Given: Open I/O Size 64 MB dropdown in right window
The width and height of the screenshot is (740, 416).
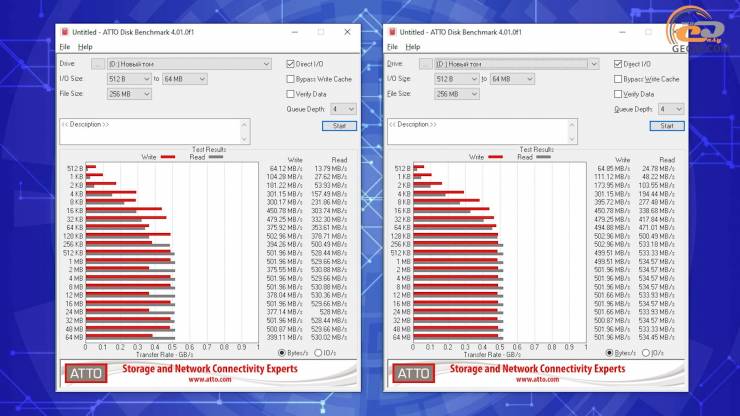Looking at the screenshot, I should point(512,79).
